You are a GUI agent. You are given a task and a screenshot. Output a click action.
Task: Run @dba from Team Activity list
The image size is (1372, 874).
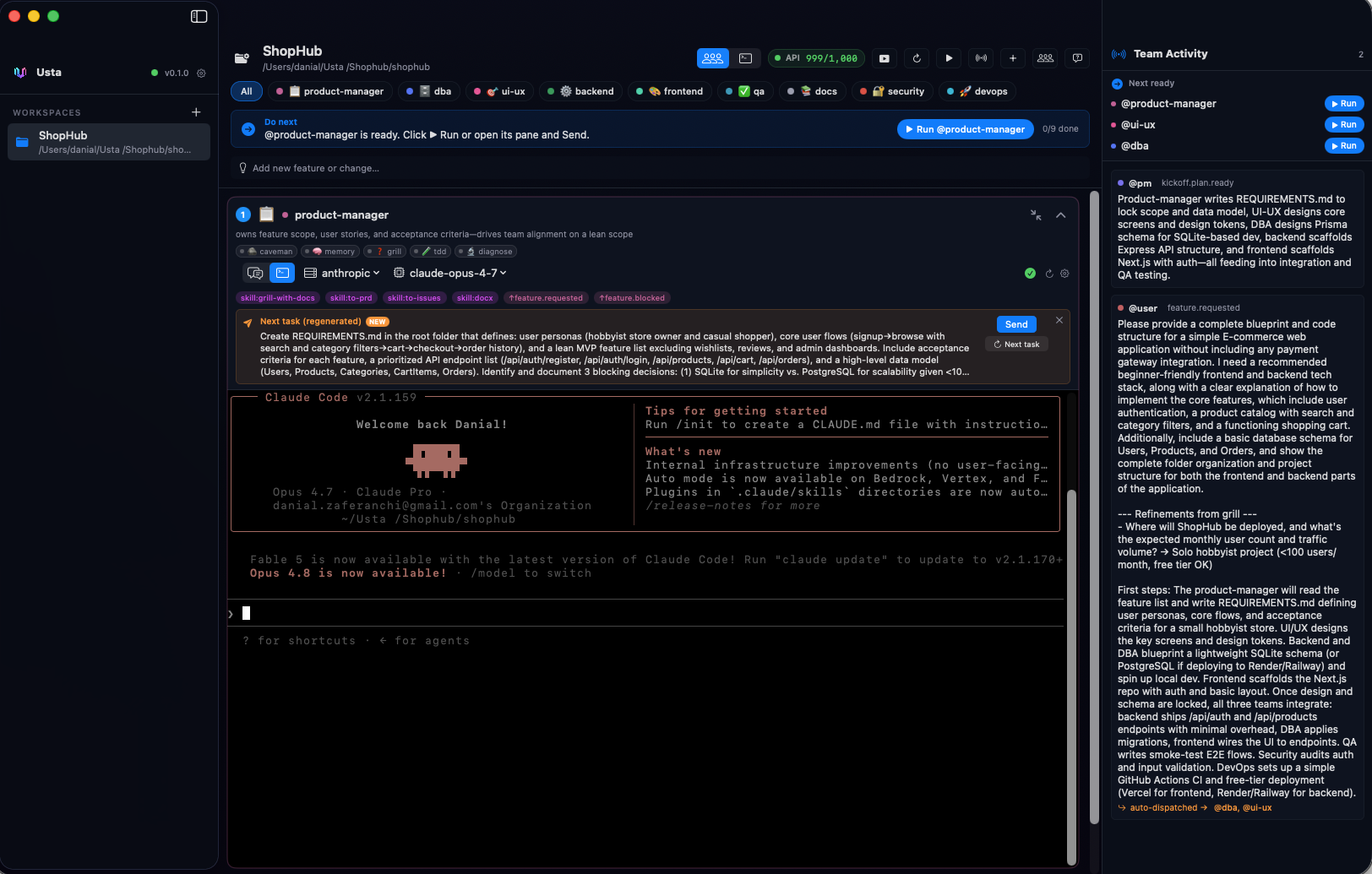1343,146
